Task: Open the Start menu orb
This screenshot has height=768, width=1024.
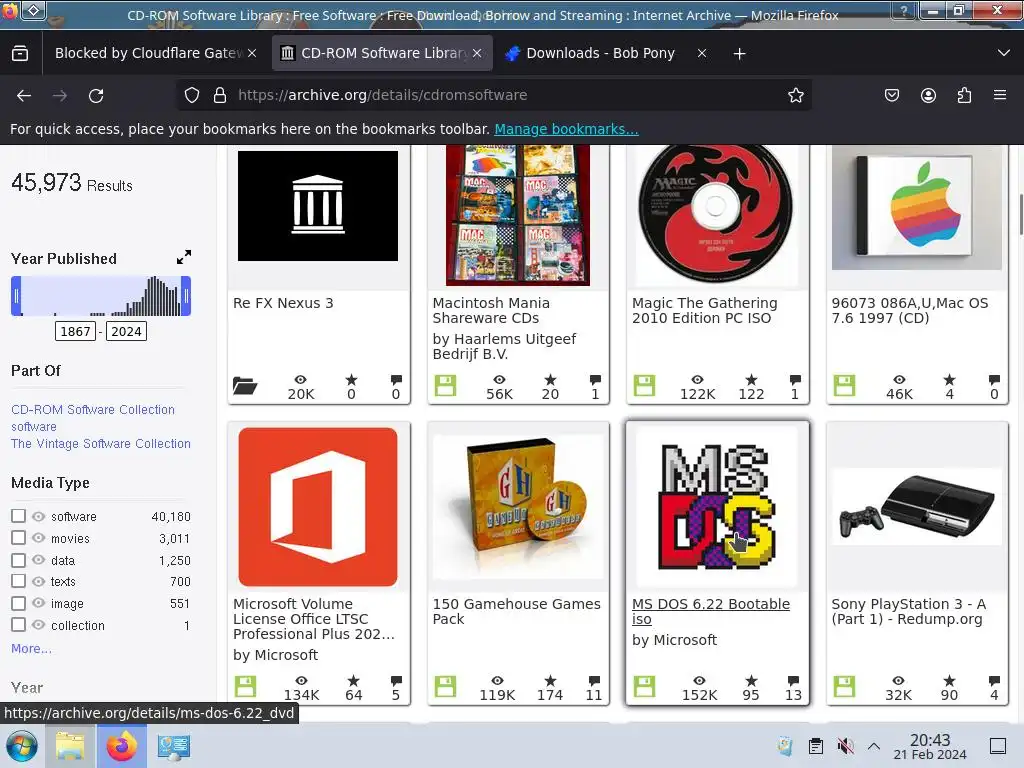Action: [x=22, y=746]
